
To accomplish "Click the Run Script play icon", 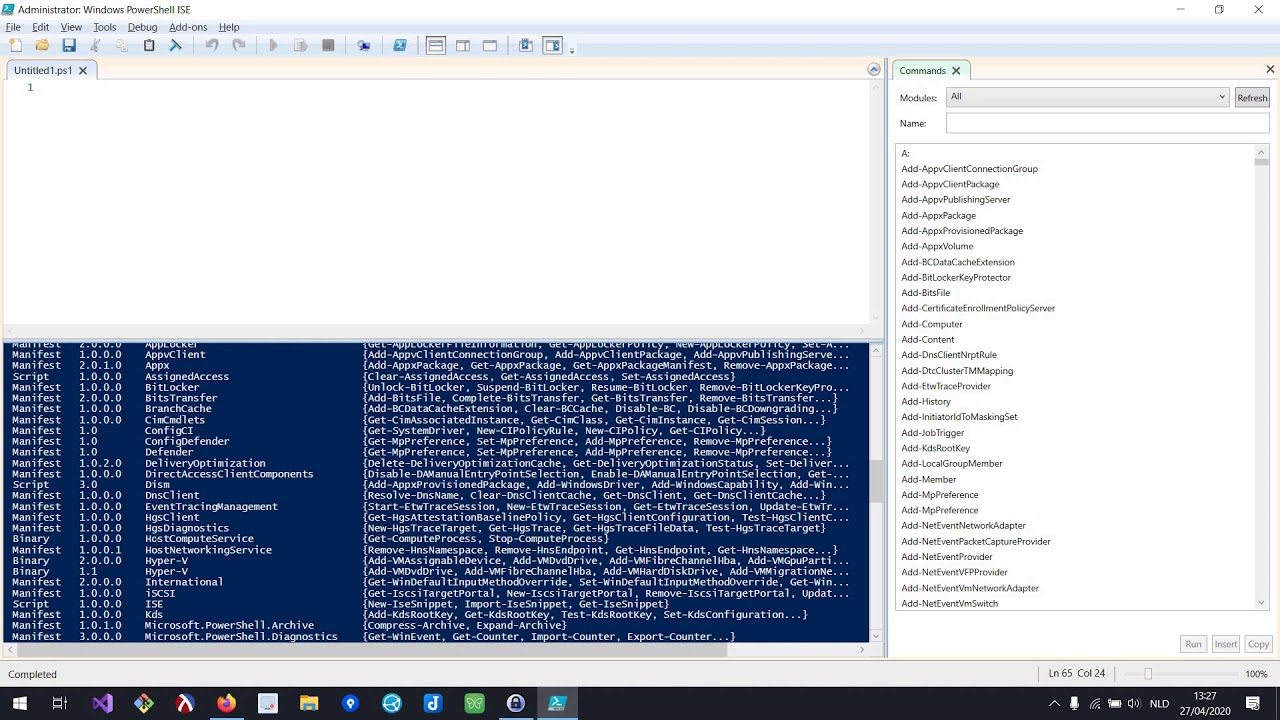I will pos(273,45).
